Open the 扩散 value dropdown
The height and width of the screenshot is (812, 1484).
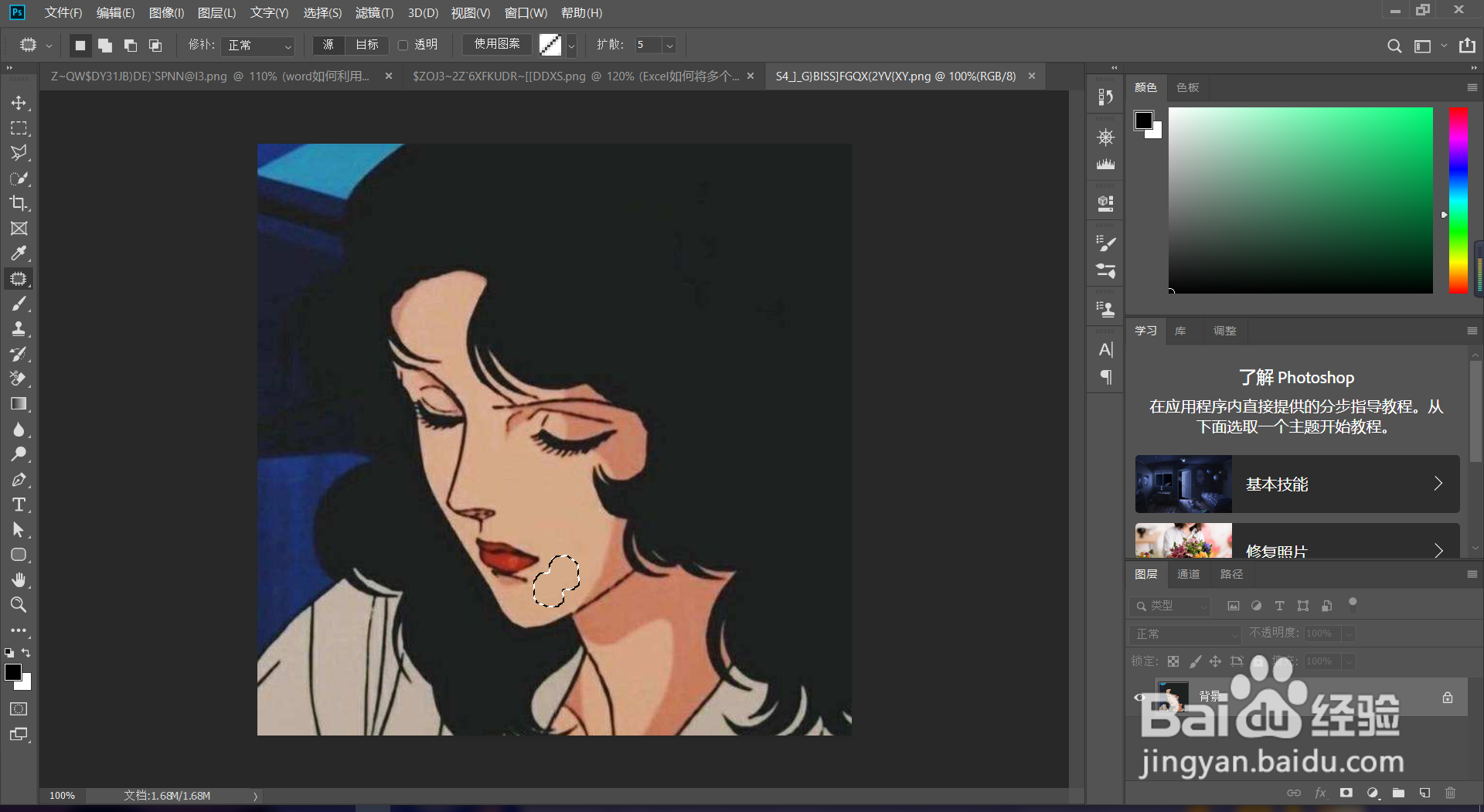click(670, 46)
